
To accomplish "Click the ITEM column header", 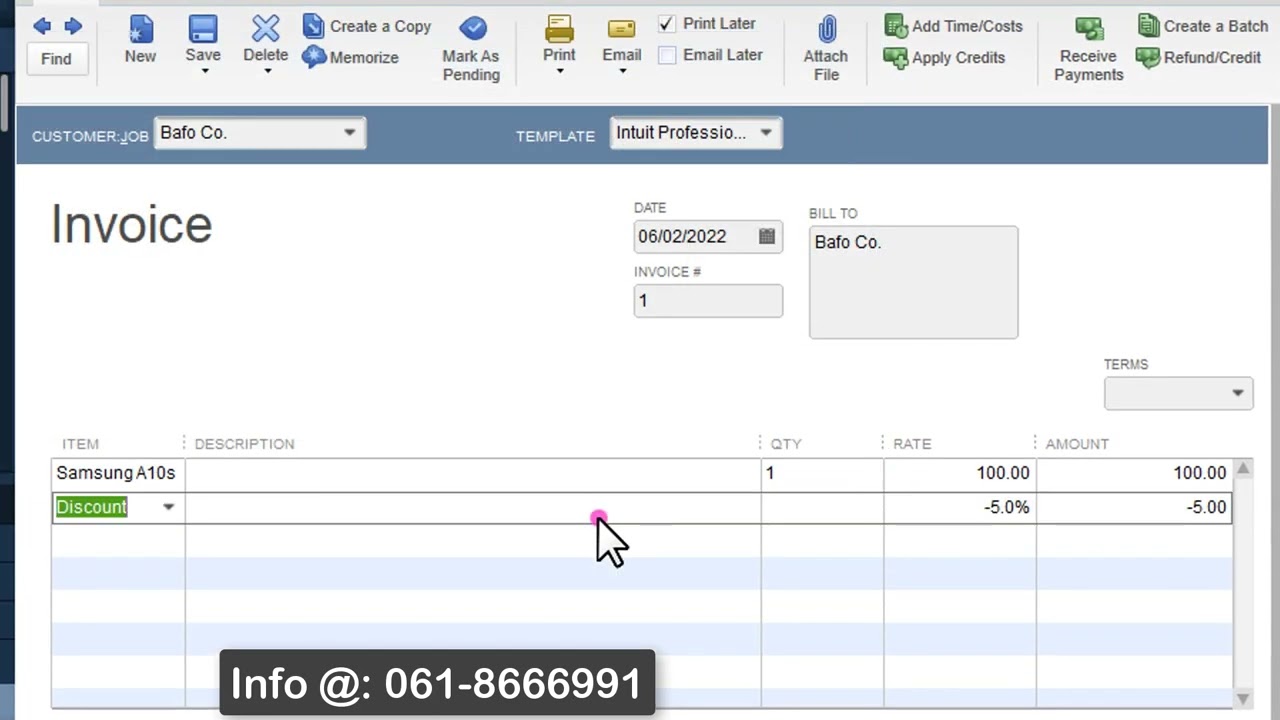I will (x=80, y=444).
